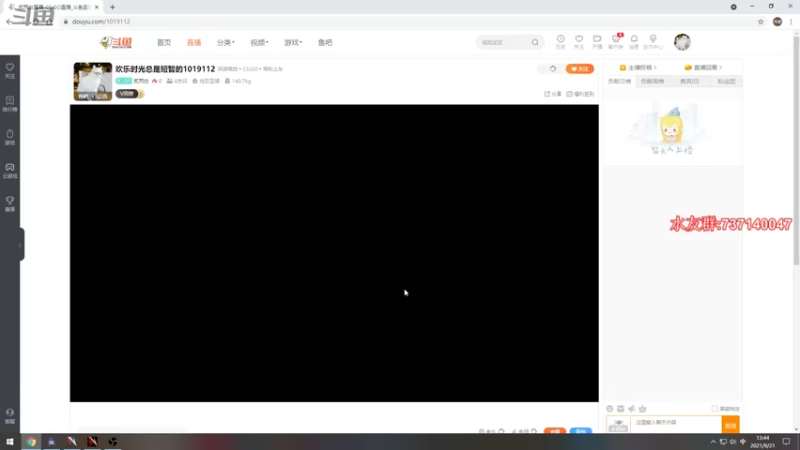Image resolution: width=800 pixels, height=450 pixels.
Task: Open the 鱼吧 navigation item
Action: (325, 42)
